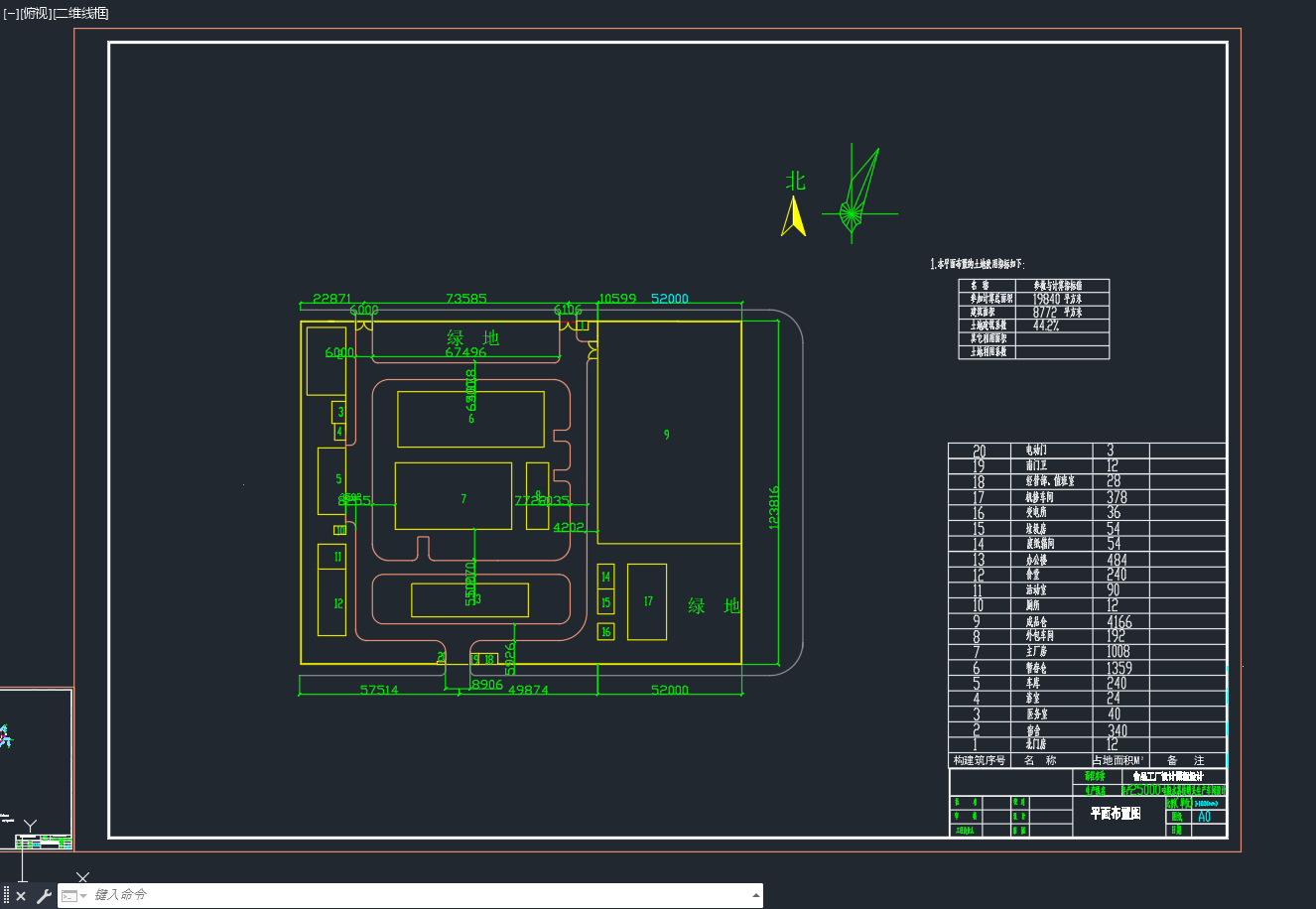The height and width of the screenshot is (909, 1316).
Task: Select the 构建筑序号 column header
Action: (x=980, y=760)
